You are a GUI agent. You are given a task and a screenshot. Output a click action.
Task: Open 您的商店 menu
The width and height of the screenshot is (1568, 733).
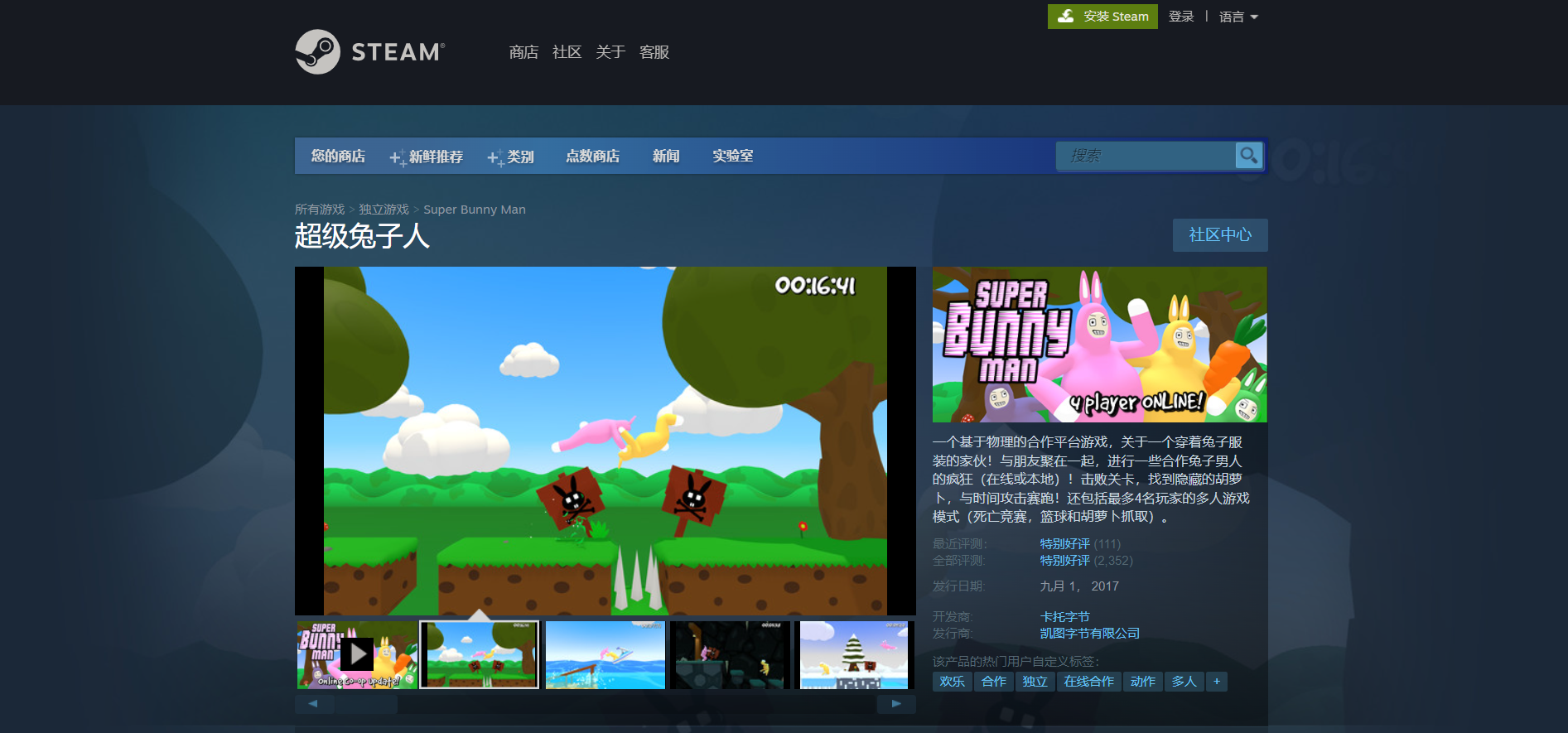pos(338,156)
